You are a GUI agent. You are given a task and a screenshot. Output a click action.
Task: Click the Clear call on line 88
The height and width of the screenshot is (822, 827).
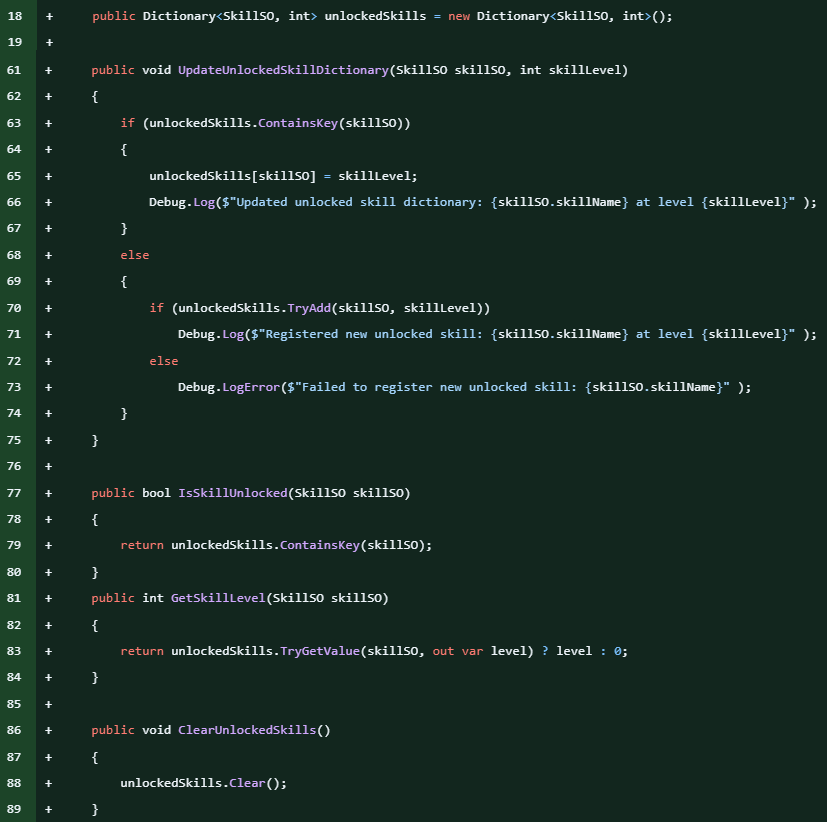click(x=247, y=783)
